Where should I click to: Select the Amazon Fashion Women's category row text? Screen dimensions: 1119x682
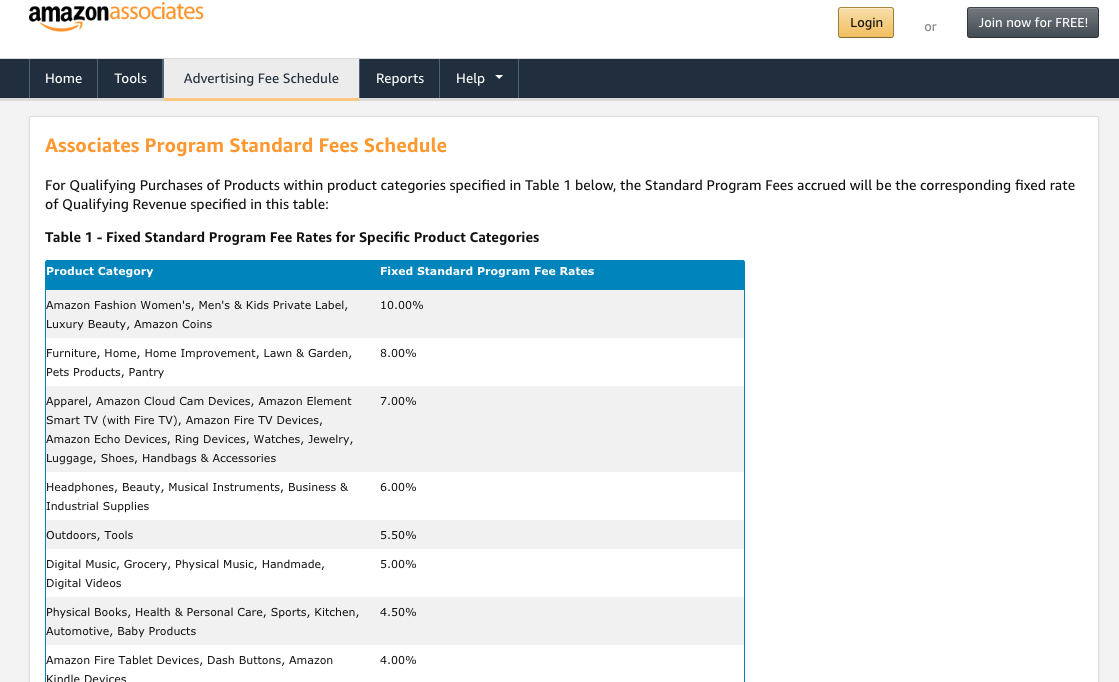pos(197,315)
